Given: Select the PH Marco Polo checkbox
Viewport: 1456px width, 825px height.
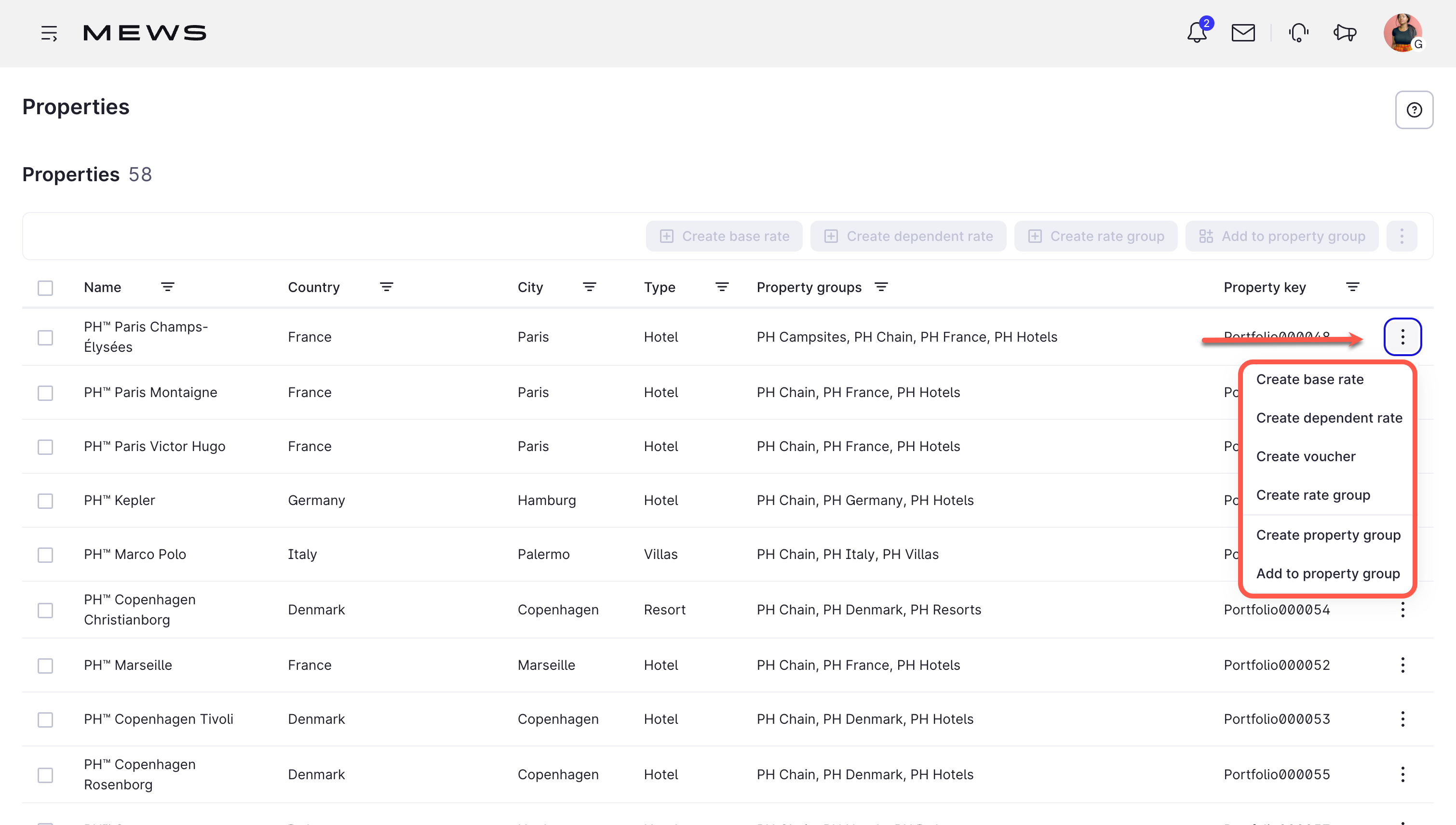Looking at the screenshot, I should click(x=45, y=555).
